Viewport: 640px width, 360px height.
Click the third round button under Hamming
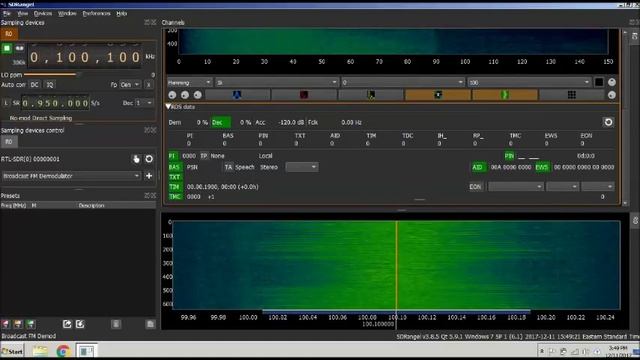[x=198, y=95]
